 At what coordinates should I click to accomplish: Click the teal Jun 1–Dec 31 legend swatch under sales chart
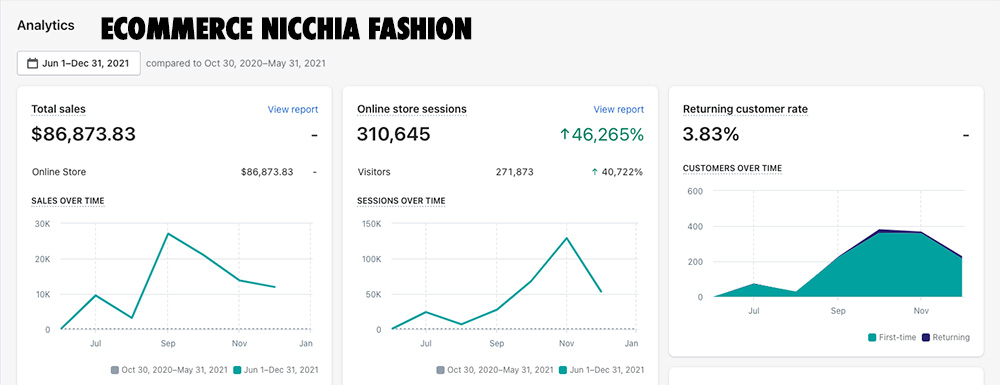click(x=237, y=370)
